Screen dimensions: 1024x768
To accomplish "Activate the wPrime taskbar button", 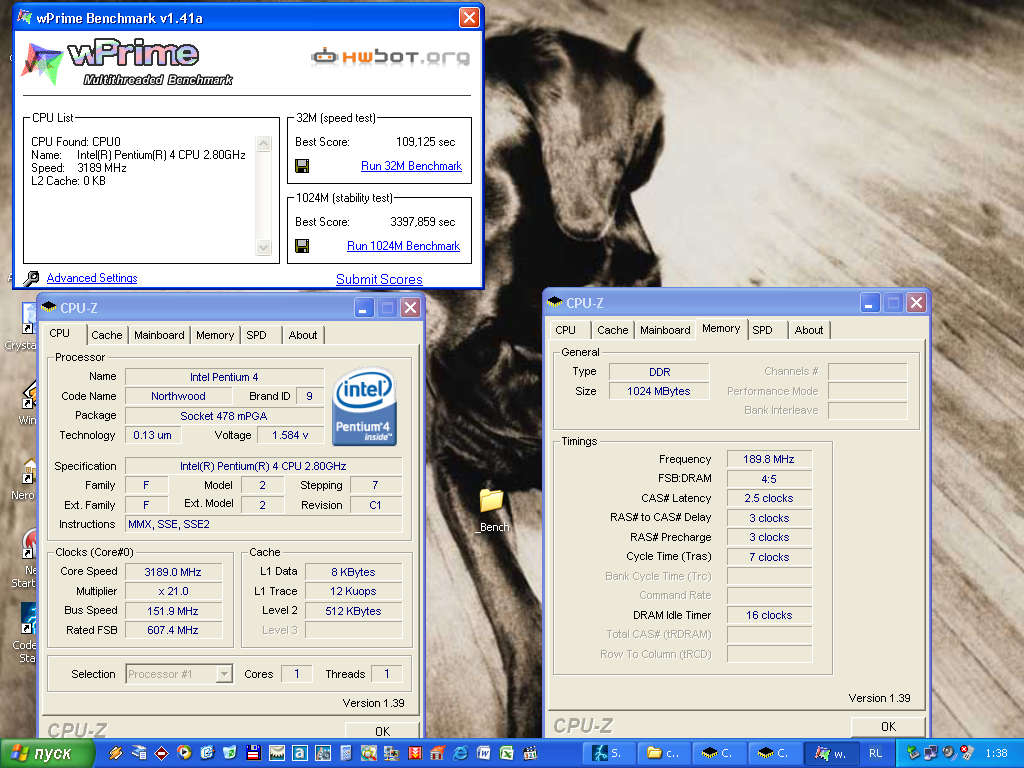I will coord(829,753).
